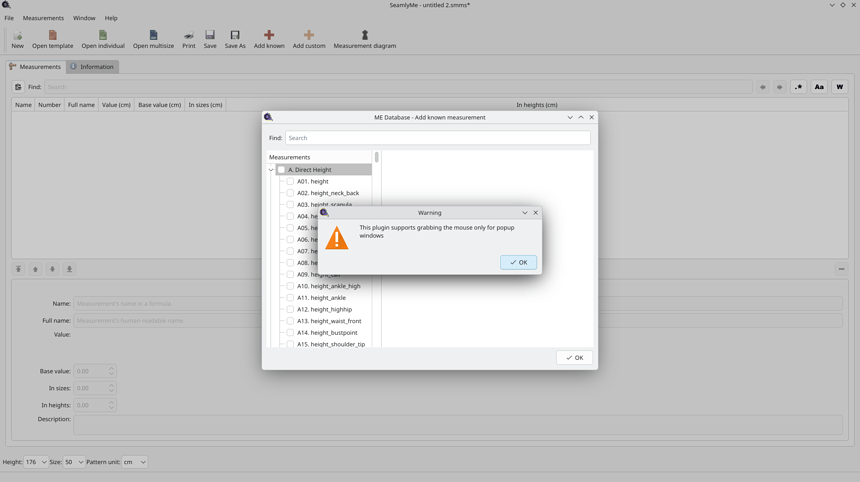Screen dimensions: 860x482
Task: Click the Open multisize icon
Action: (x=153, y=39)
